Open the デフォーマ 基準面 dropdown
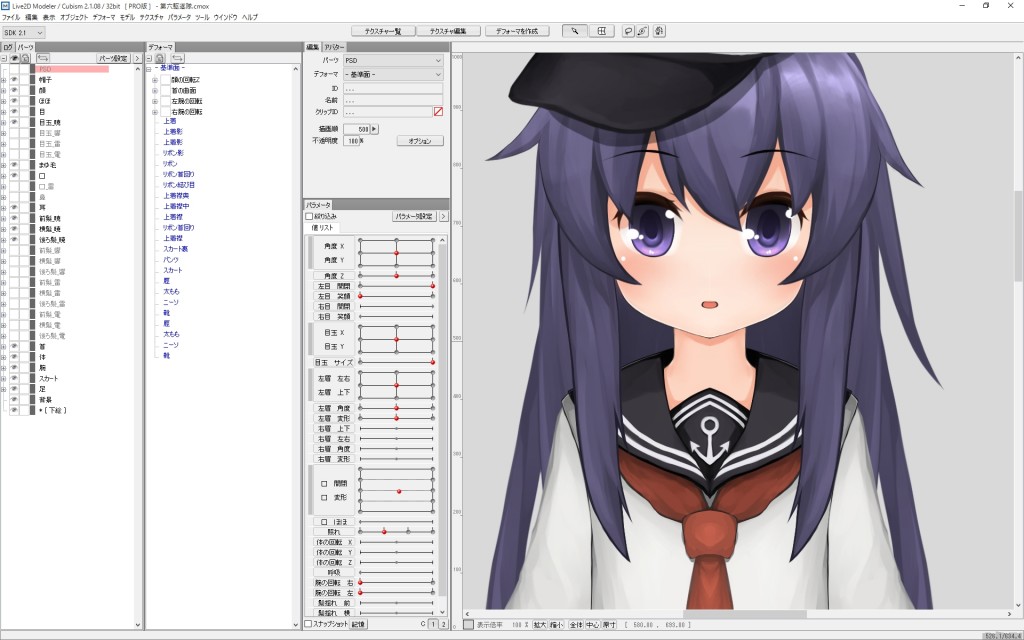 click(393, 74)
